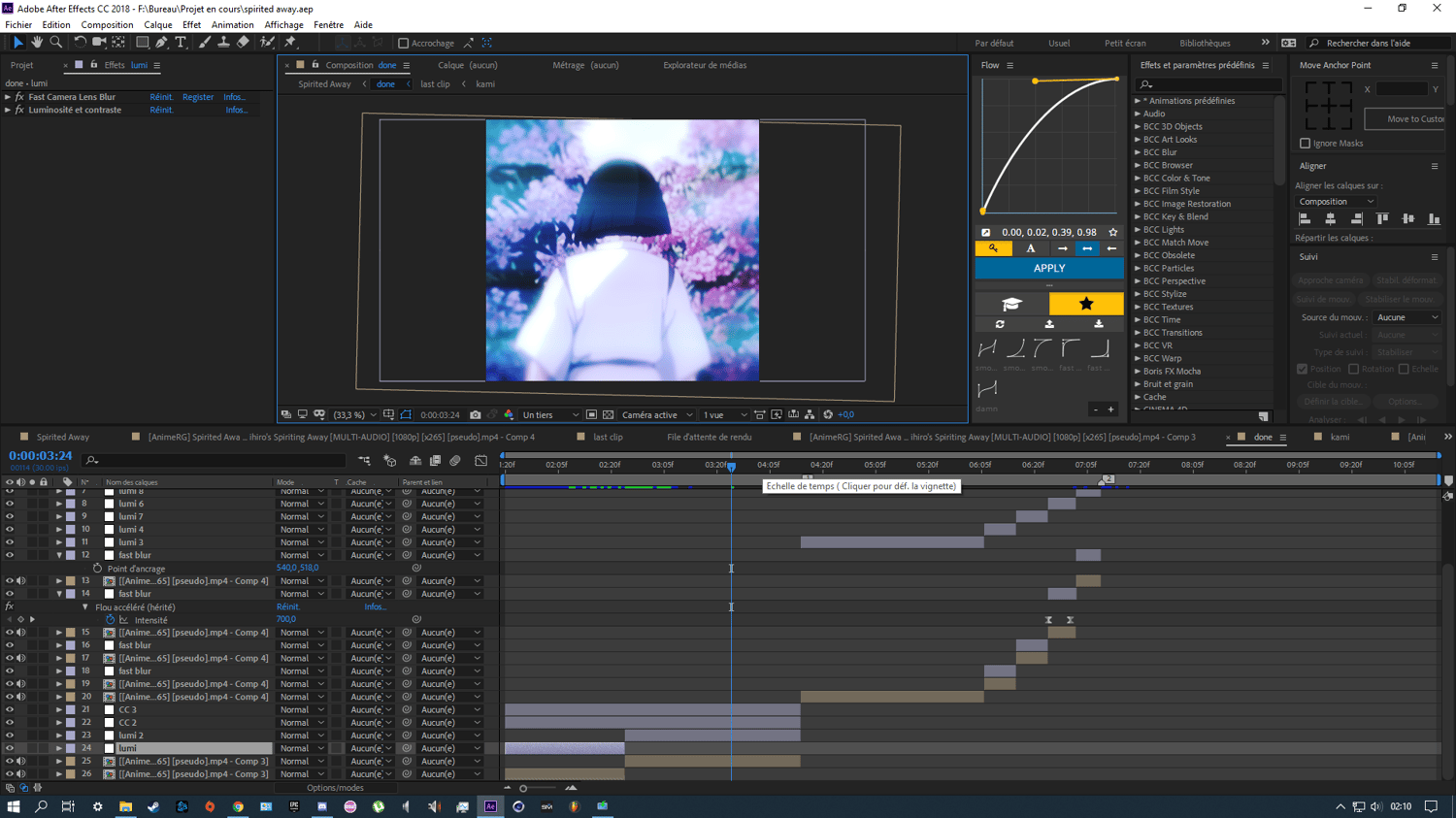Open the After Effects taskbar icon
This screenshot has width=1456, height=818.
point(490,806)
